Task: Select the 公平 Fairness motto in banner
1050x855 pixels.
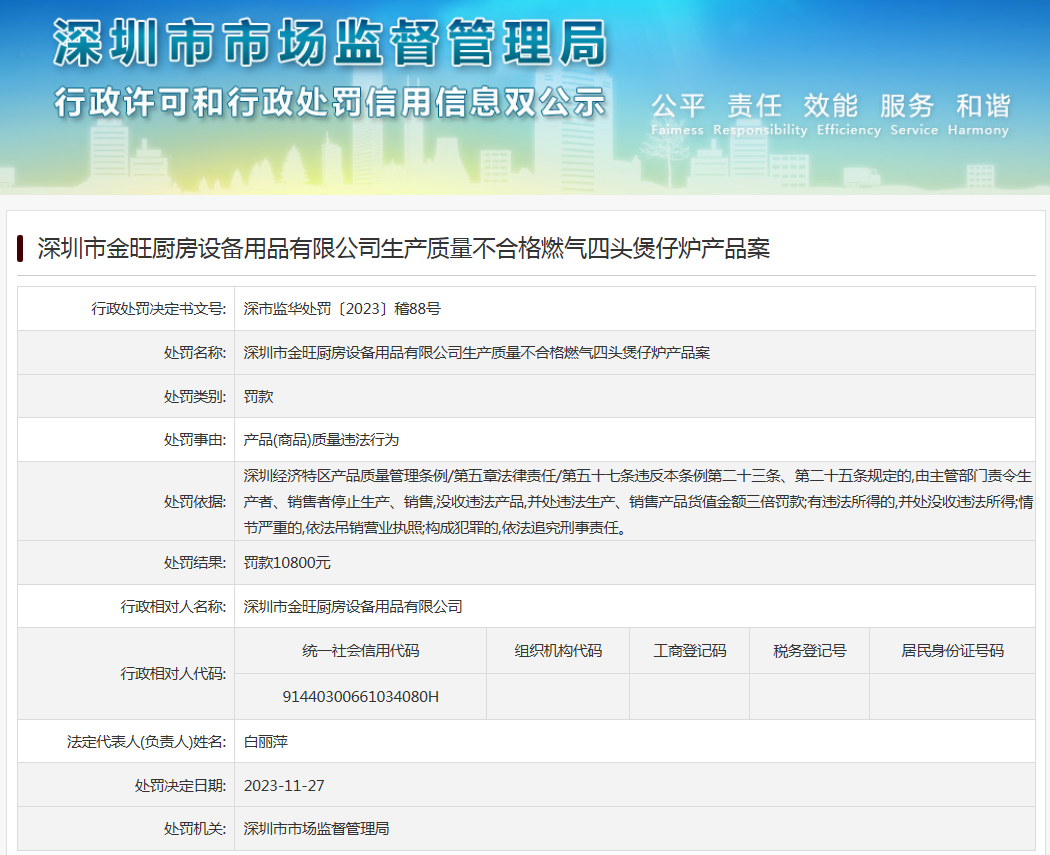Action: coord(678,114)
